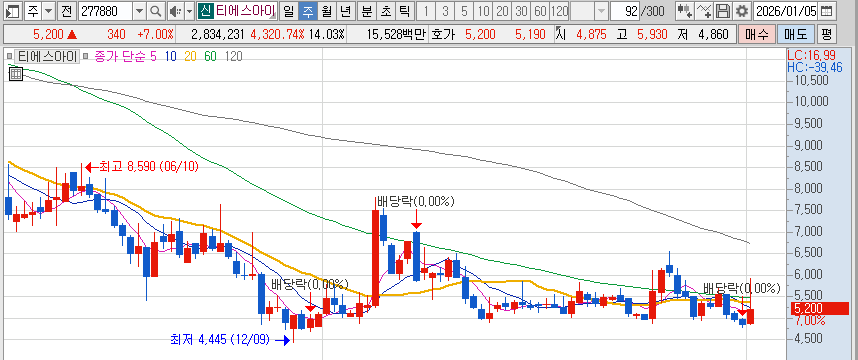Switch to minute (분) chart
Viewport: 858px width, 360px height.
[x=367, y=10]
